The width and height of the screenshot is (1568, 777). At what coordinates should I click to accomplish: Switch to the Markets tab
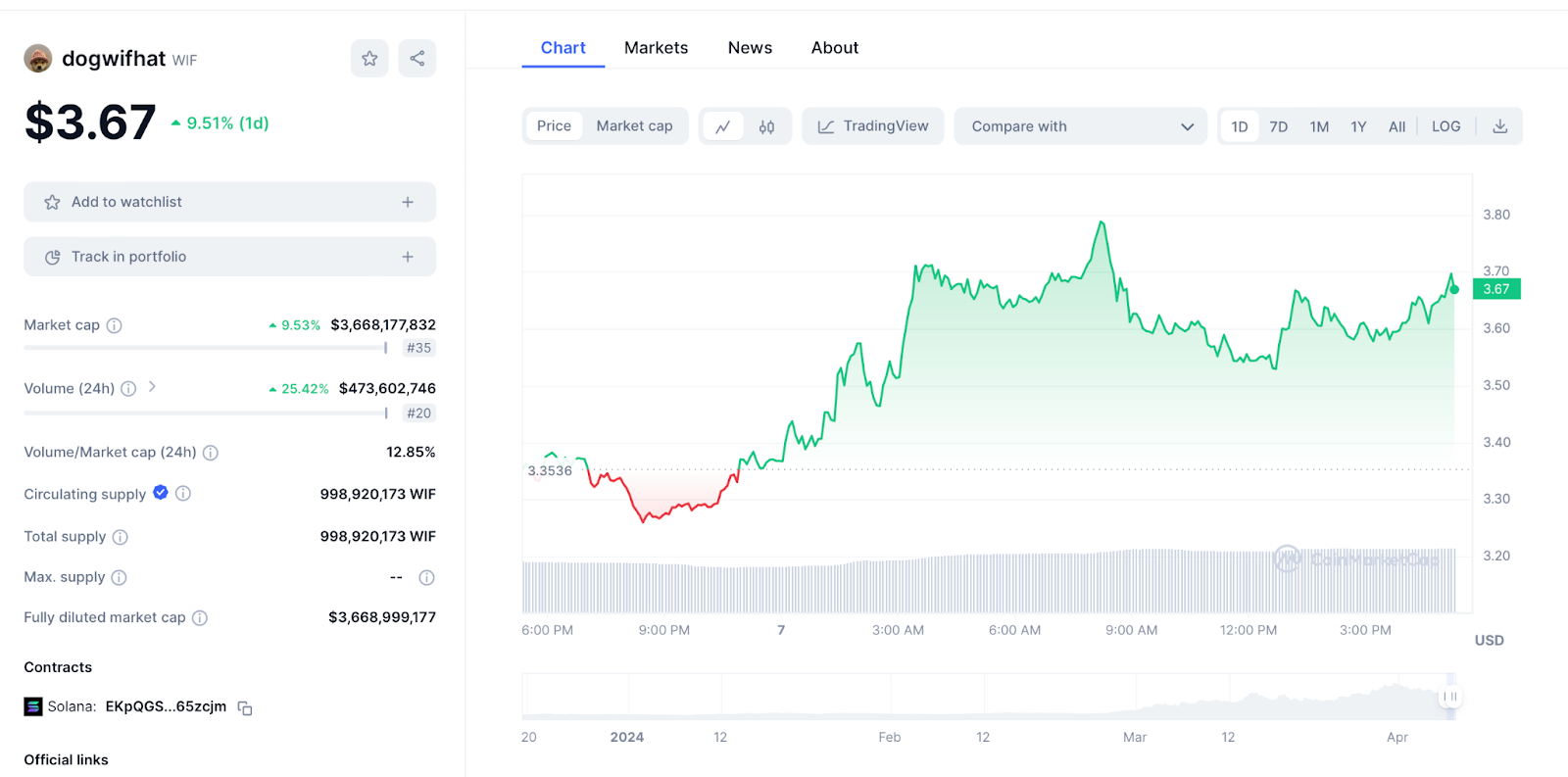[x=657, y=48]
